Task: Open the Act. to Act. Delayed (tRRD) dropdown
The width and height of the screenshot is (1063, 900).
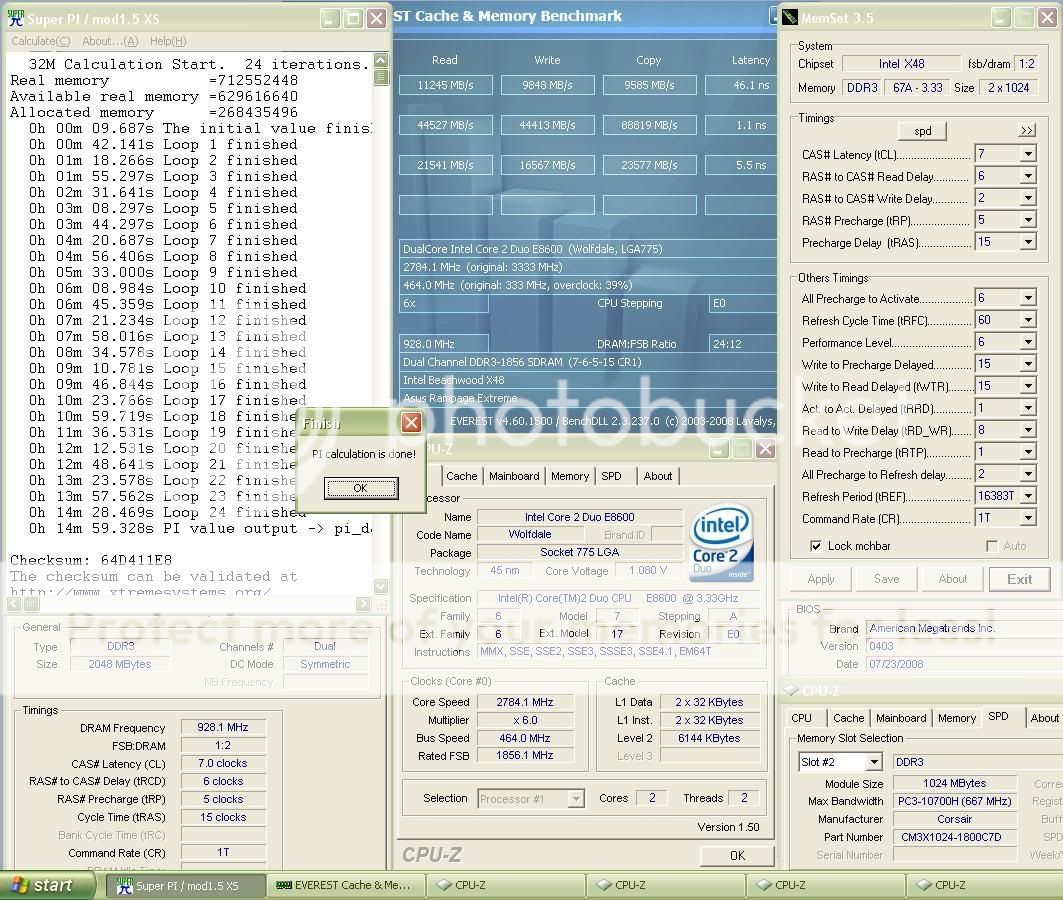Action: (x=1028, y=408)
